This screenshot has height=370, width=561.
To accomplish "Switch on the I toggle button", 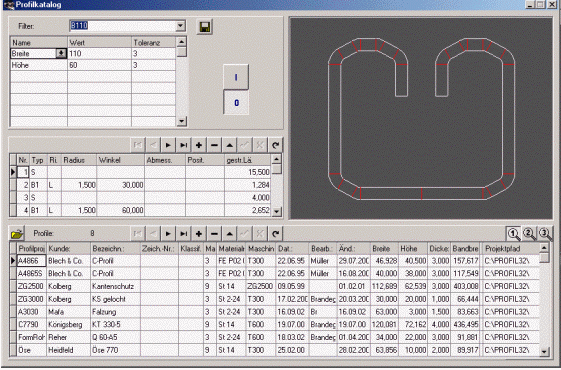I will pyautogui.click(x=236, y=77).
